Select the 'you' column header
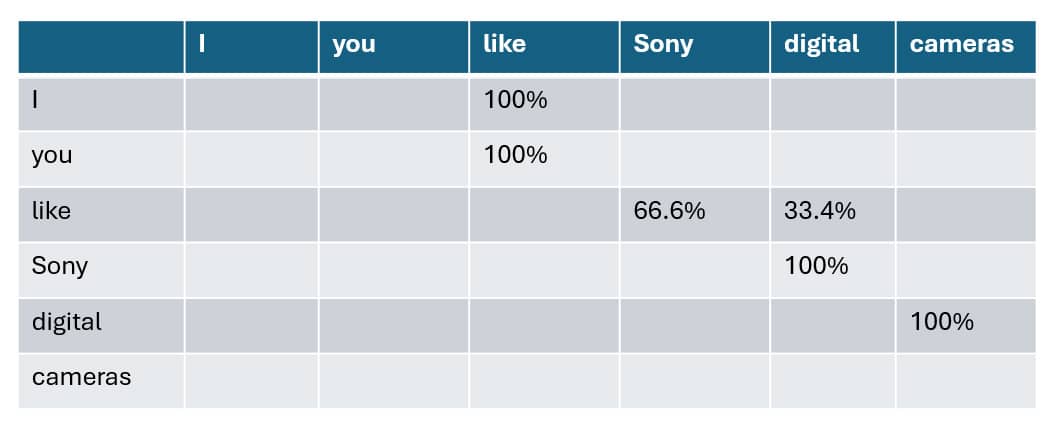This screenshot has height=426, width=1055. tap(394, 47)
